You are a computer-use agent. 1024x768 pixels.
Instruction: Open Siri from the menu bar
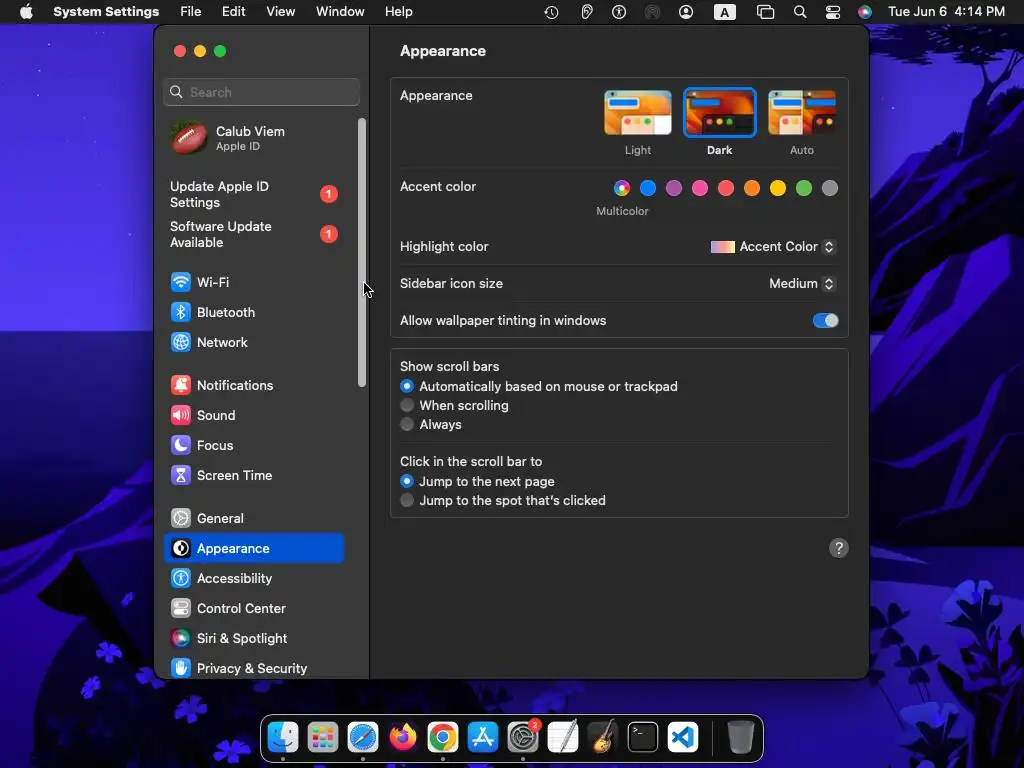[x=865, y=12]
